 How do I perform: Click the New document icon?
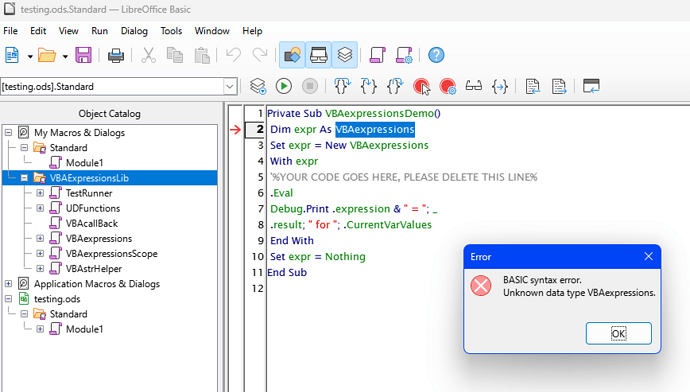point(12,55)
